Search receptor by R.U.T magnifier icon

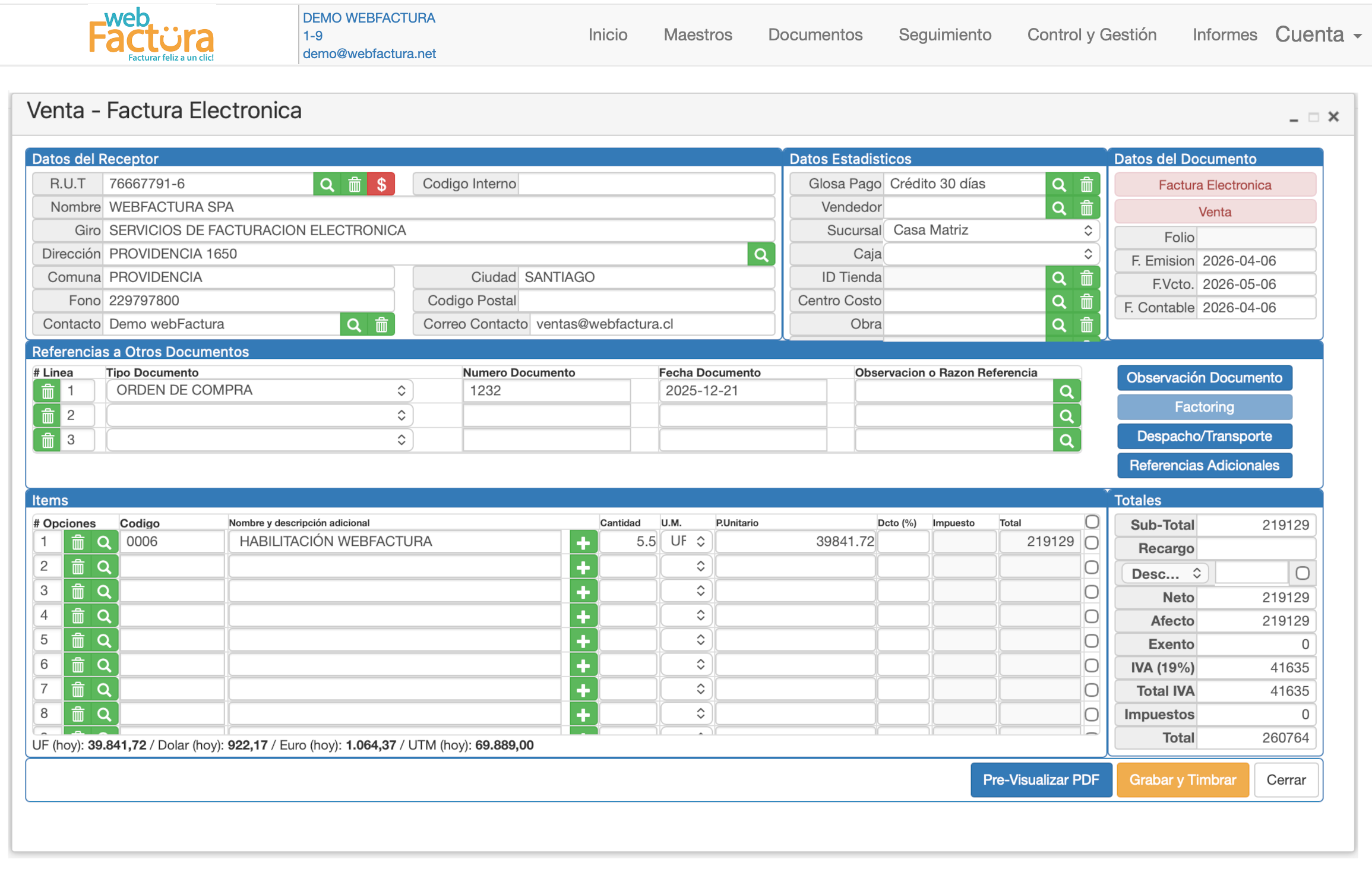pos(327,184)
